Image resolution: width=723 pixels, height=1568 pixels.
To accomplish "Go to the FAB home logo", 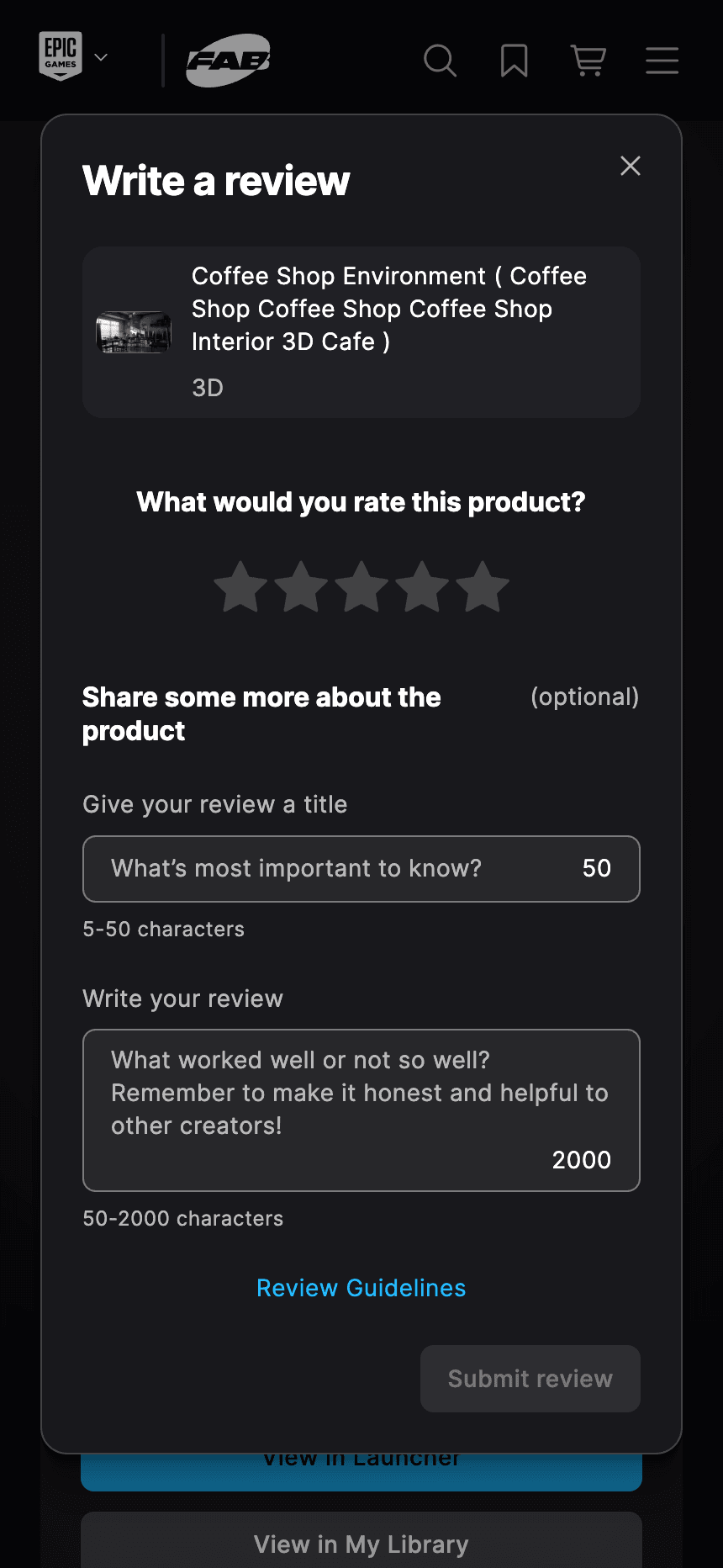I will [228, 61].
